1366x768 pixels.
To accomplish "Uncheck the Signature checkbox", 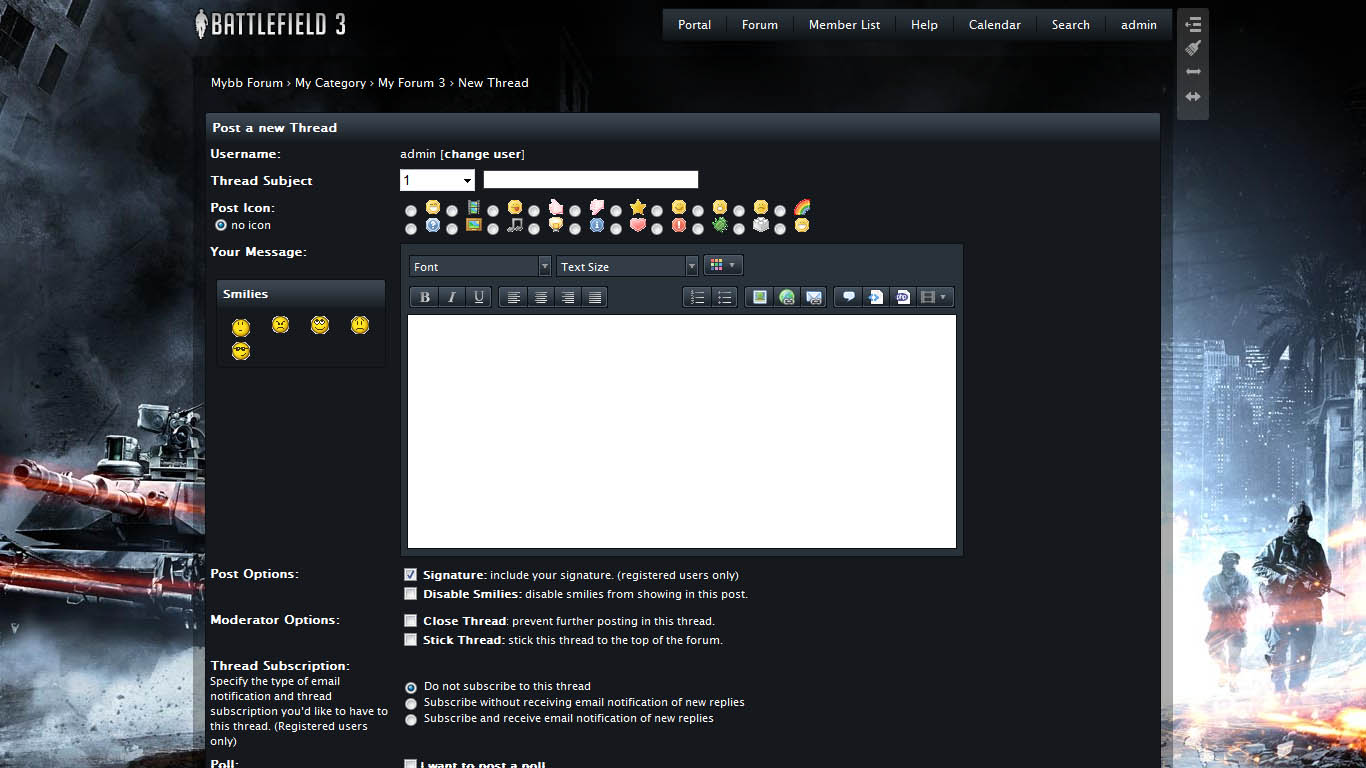I will 411,575.
